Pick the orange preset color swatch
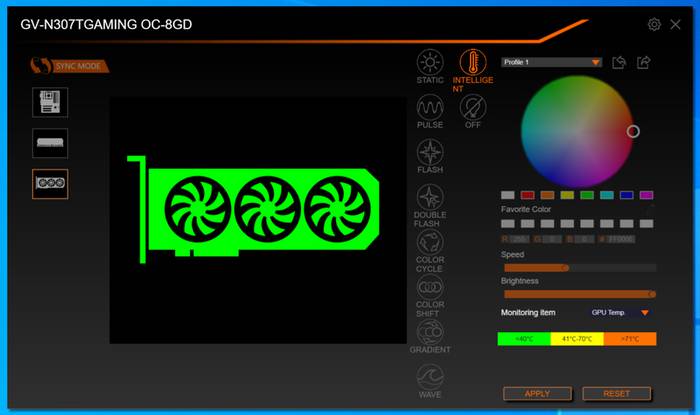The width and height of the screenshot is (700, 415). coord(547,195)
